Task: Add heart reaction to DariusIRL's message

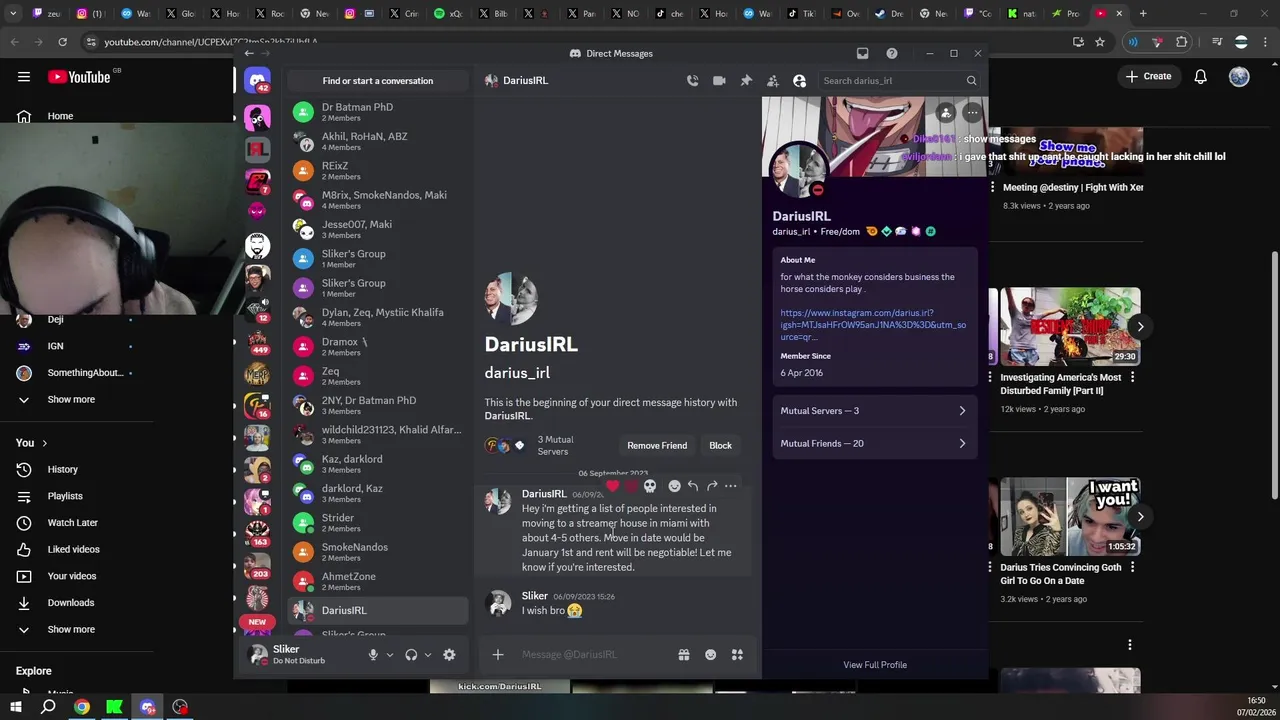Action: (x=612, y=486)
